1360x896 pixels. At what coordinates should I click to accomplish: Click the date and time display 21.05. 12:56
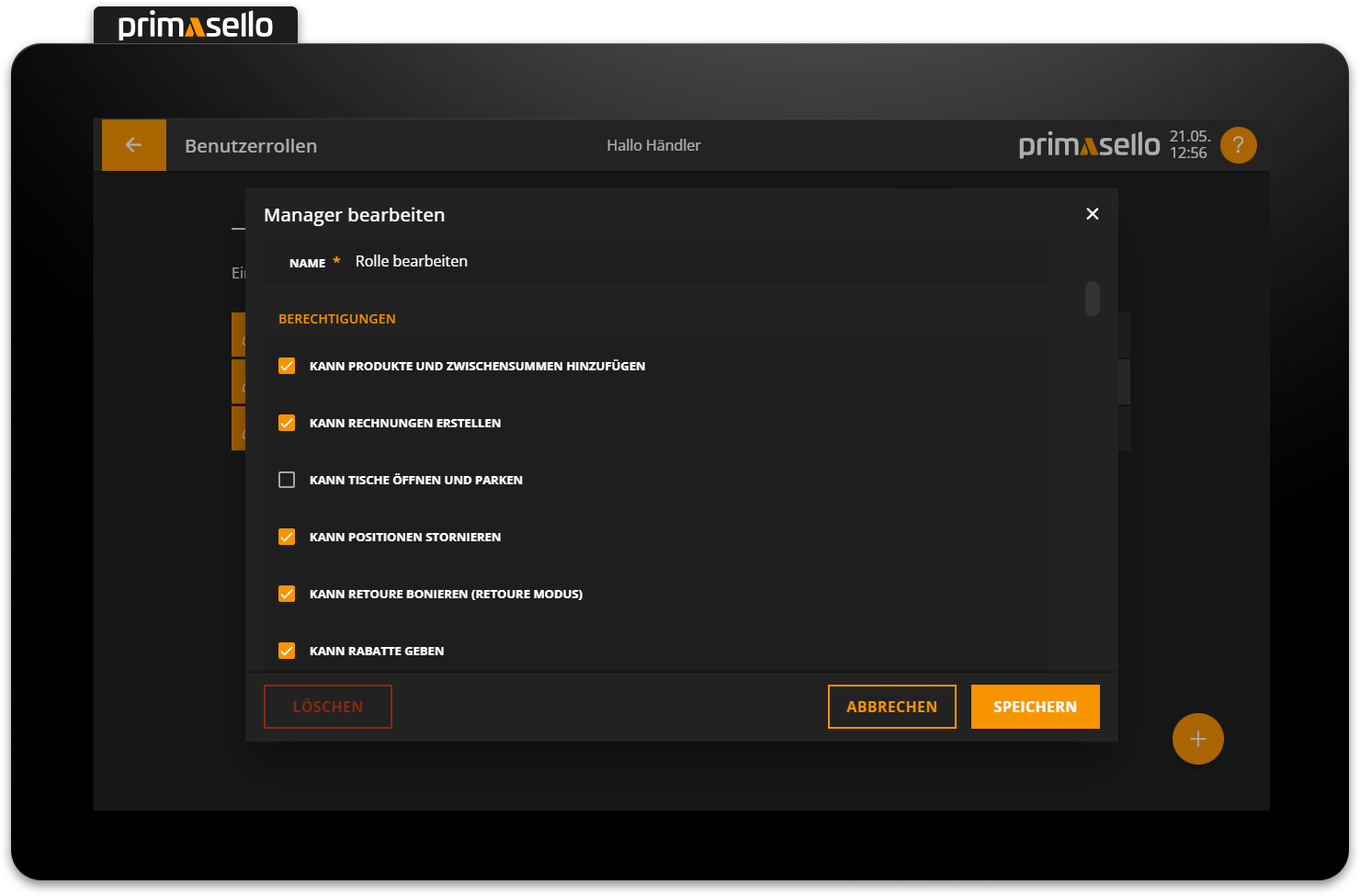[1189, 145]
